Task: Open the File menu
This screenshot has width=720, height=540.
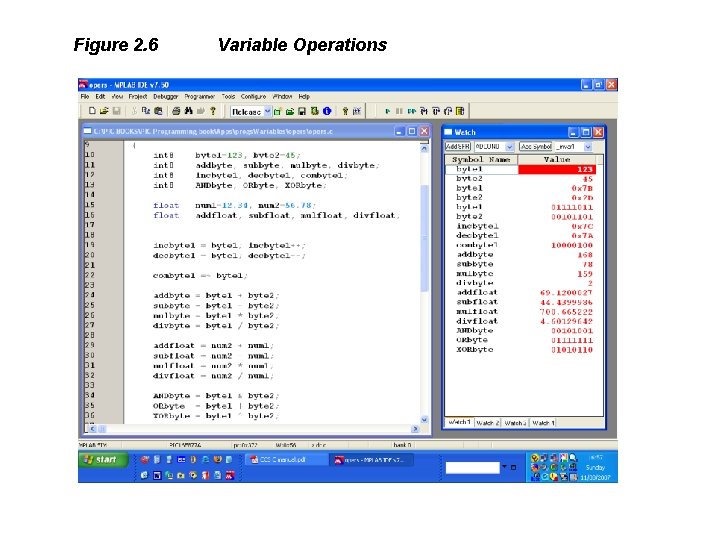Action: [x=85, y=97]
